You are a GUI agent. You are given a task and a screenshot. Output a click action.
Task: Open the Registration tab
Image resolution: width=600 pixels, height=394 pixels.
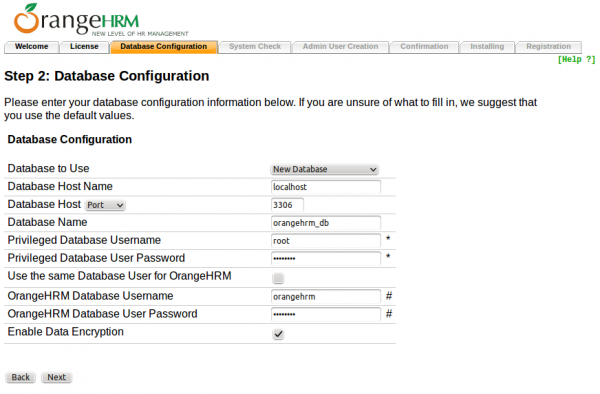[x=548, y=47]
